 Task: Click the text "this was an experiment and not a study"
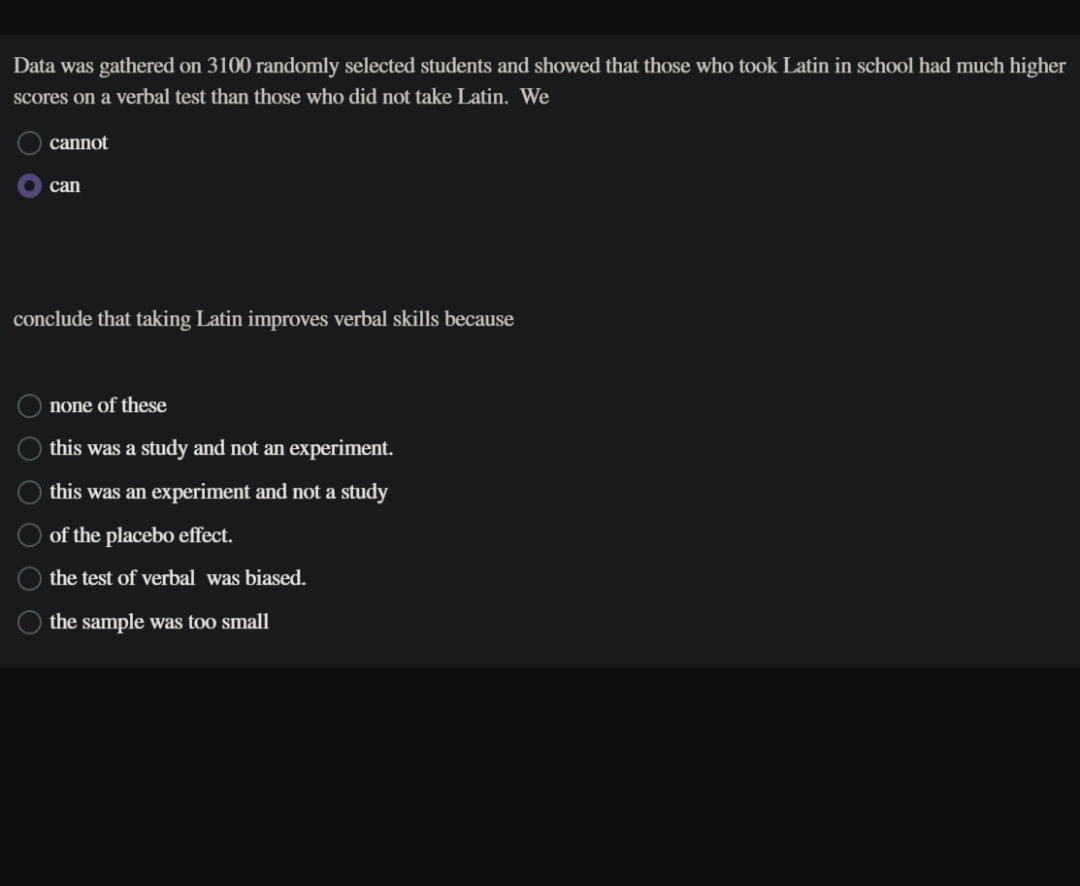(219, 491)
